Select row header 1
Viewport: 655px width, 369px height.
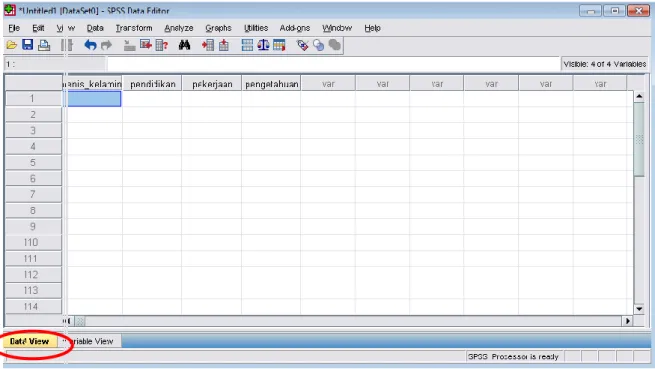tap(33, 99)
